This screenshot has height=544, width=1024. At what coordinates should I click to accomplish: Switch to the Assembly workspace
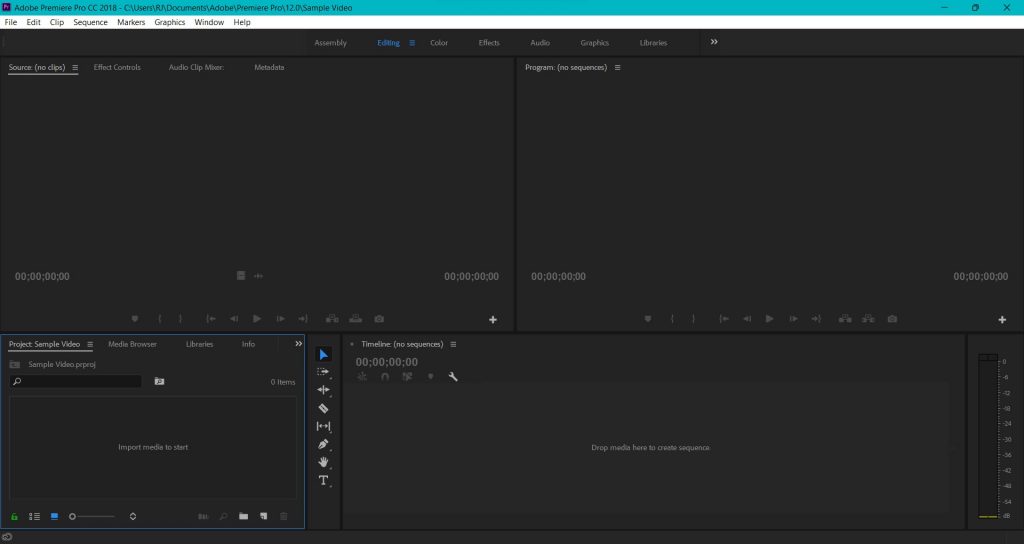pos(330,43)
